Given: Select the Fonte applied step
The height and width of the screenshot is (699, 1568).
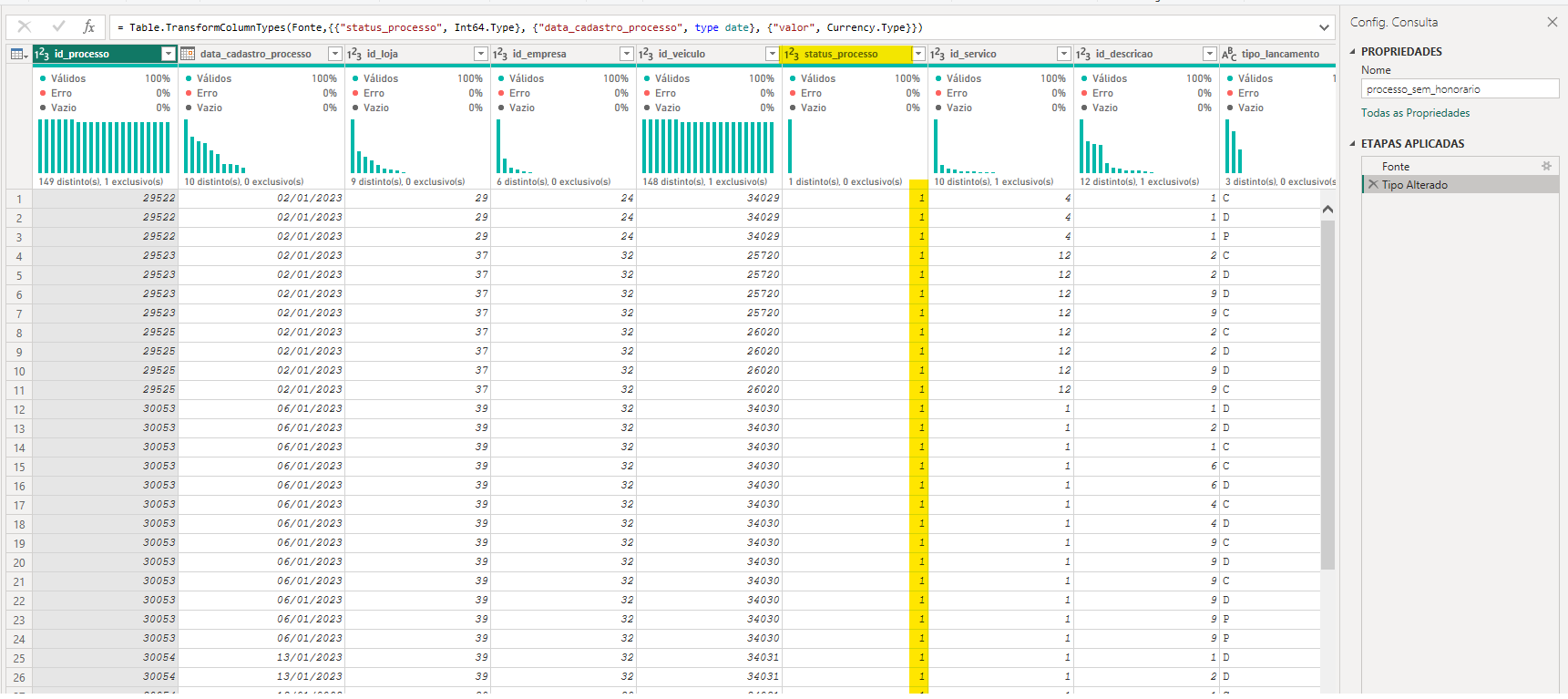Looking at the screenshot, I should click(x=1460, y=166).
